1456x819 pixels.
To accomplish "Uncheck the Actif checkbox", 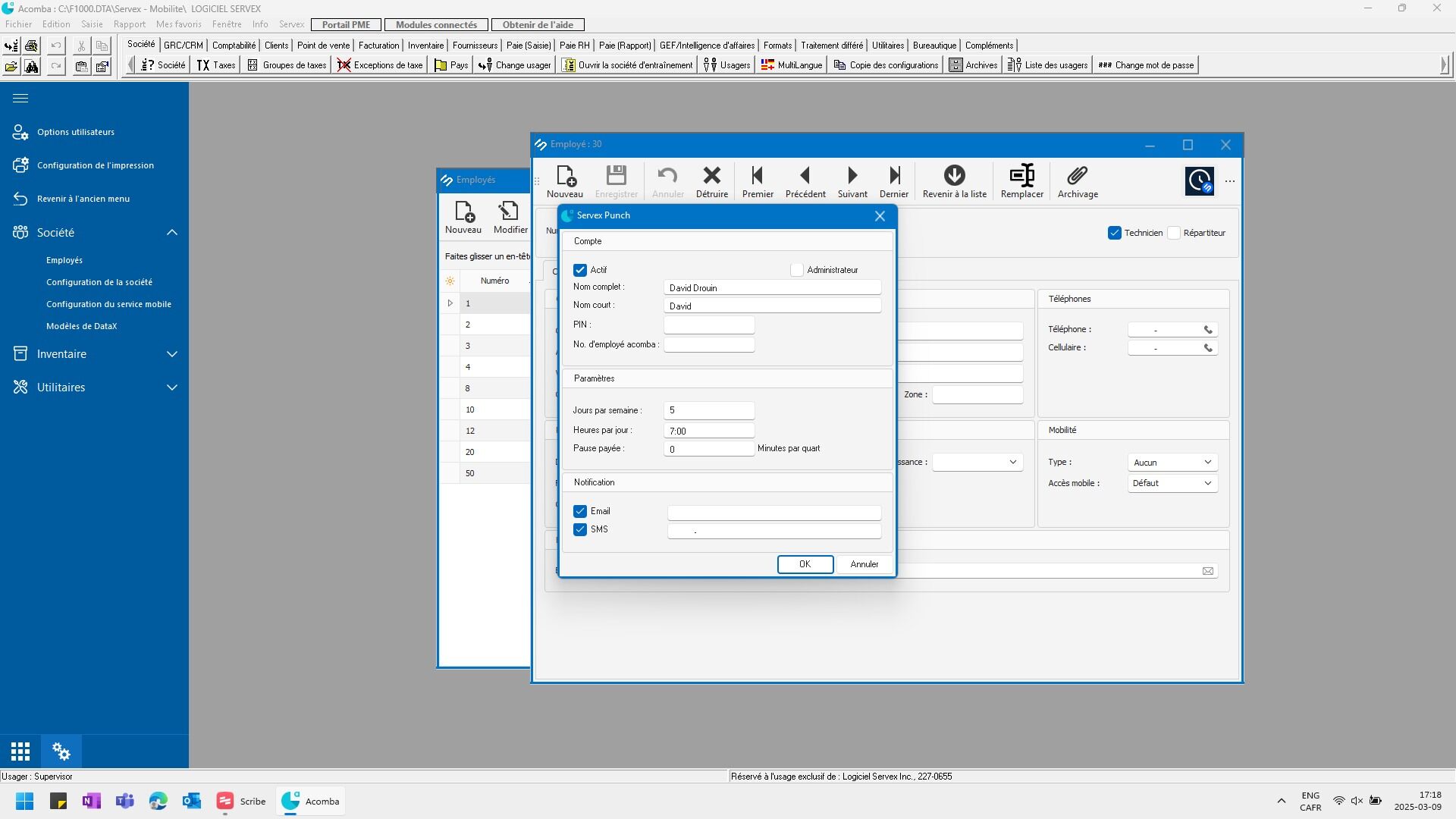I will (x=580, y=270).
